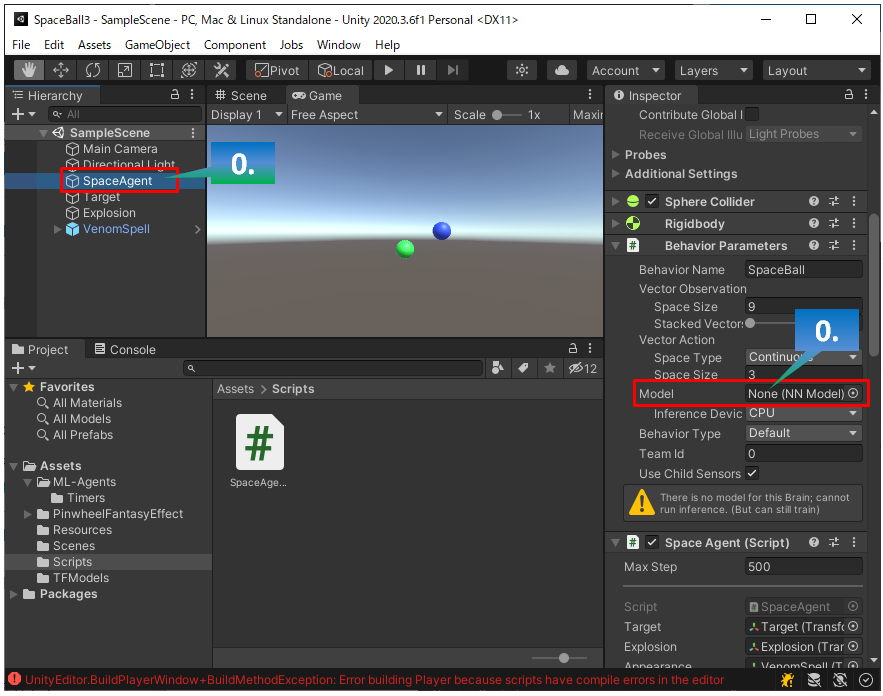Viewport: 883px width, 696px height.
Task: Expand VenomSpell in Hierarchy
Action: [x=57, y=229]
